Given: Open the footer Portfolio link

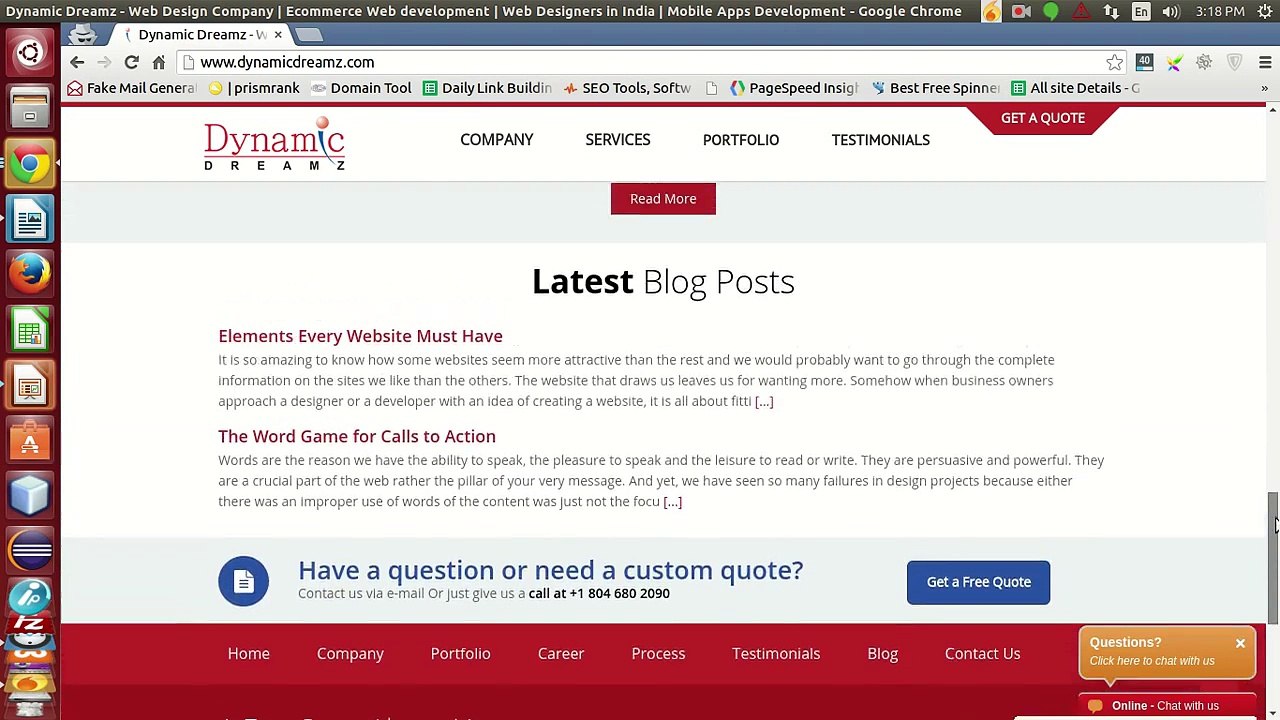Looking at the screenshot, I should pyautogui.click(x=460, y=654).
